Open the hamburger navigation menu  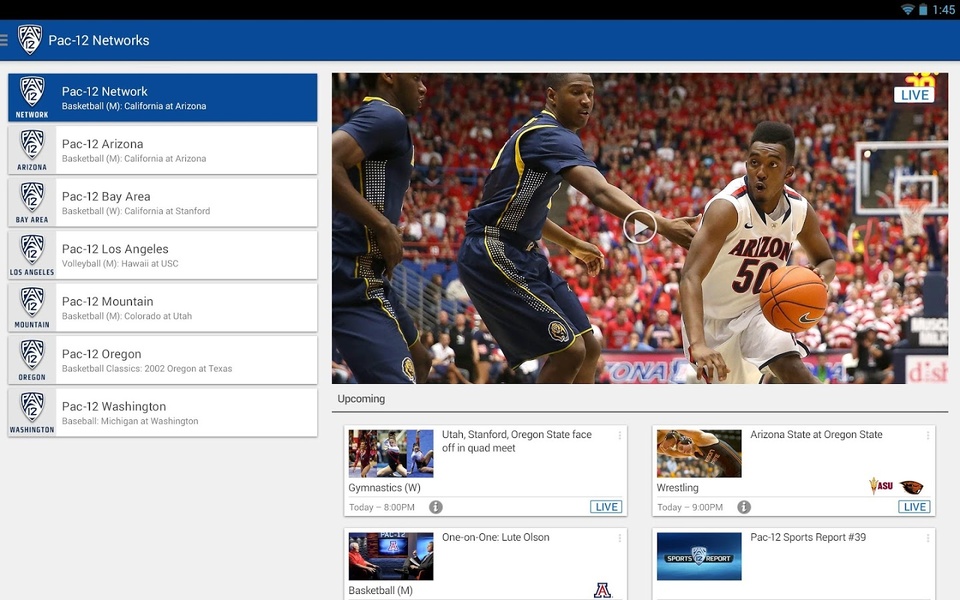(x=4, y=40)
